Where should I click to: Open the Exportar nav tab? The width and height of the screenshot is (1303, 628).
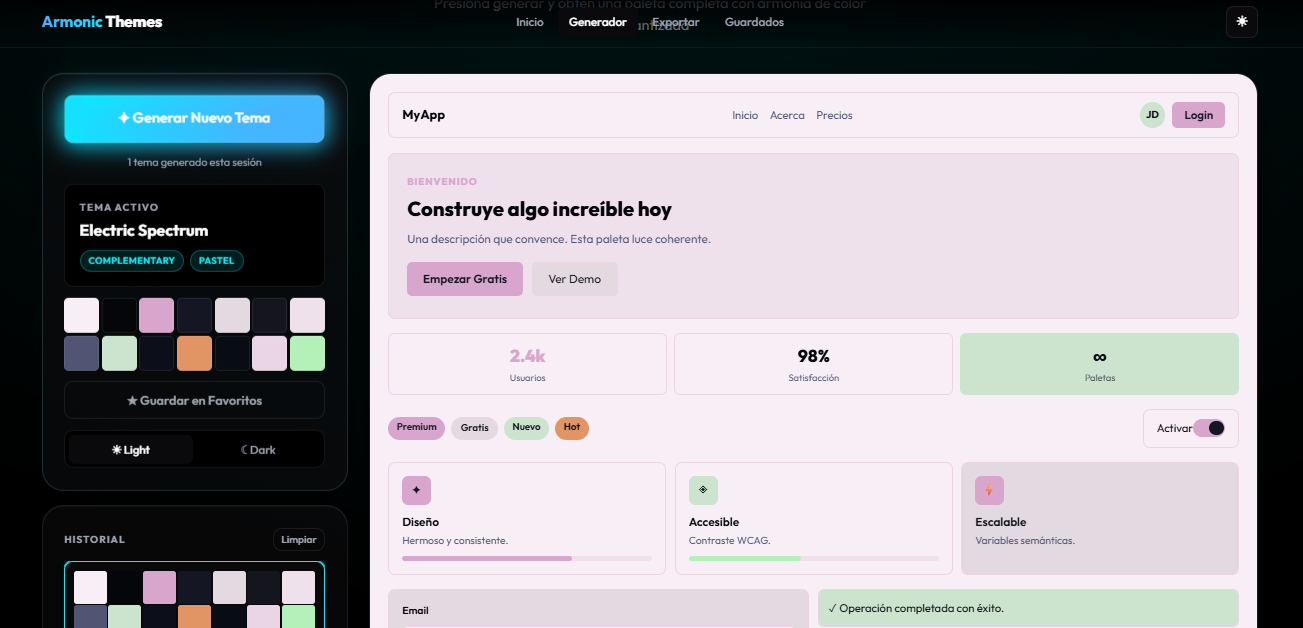click(676, 22)
